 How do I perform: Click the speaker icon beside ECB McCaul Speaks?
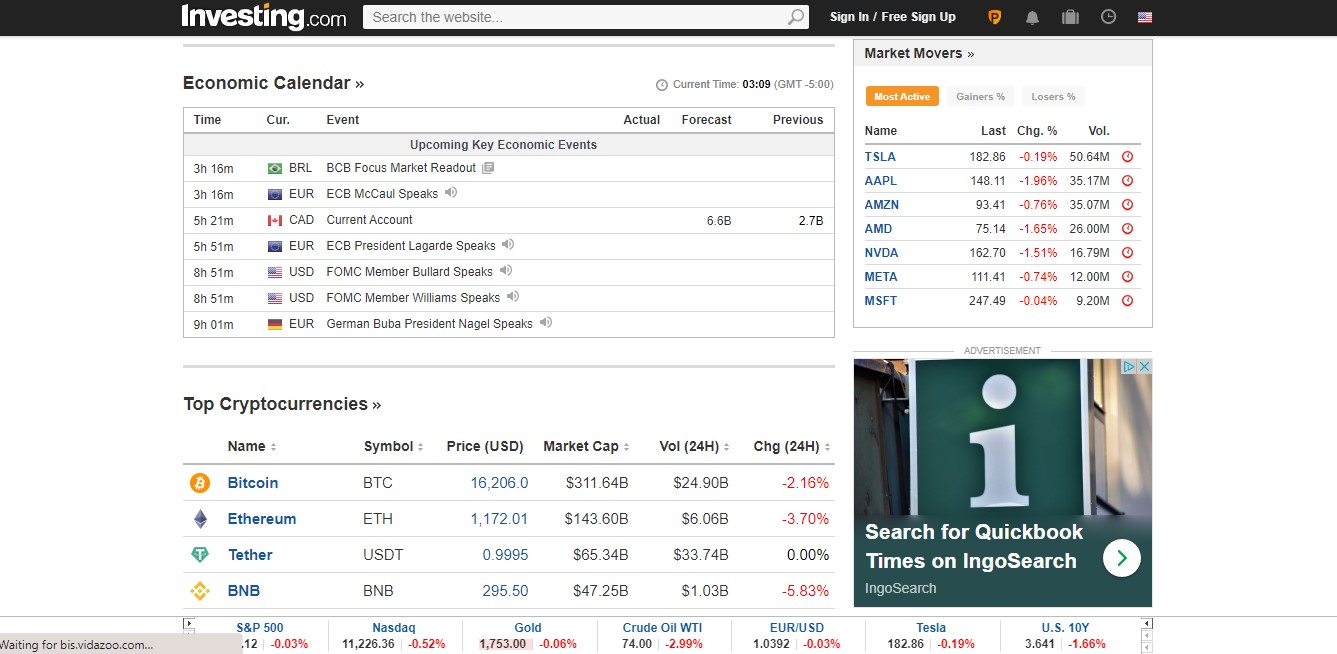[x=451, y=192]
